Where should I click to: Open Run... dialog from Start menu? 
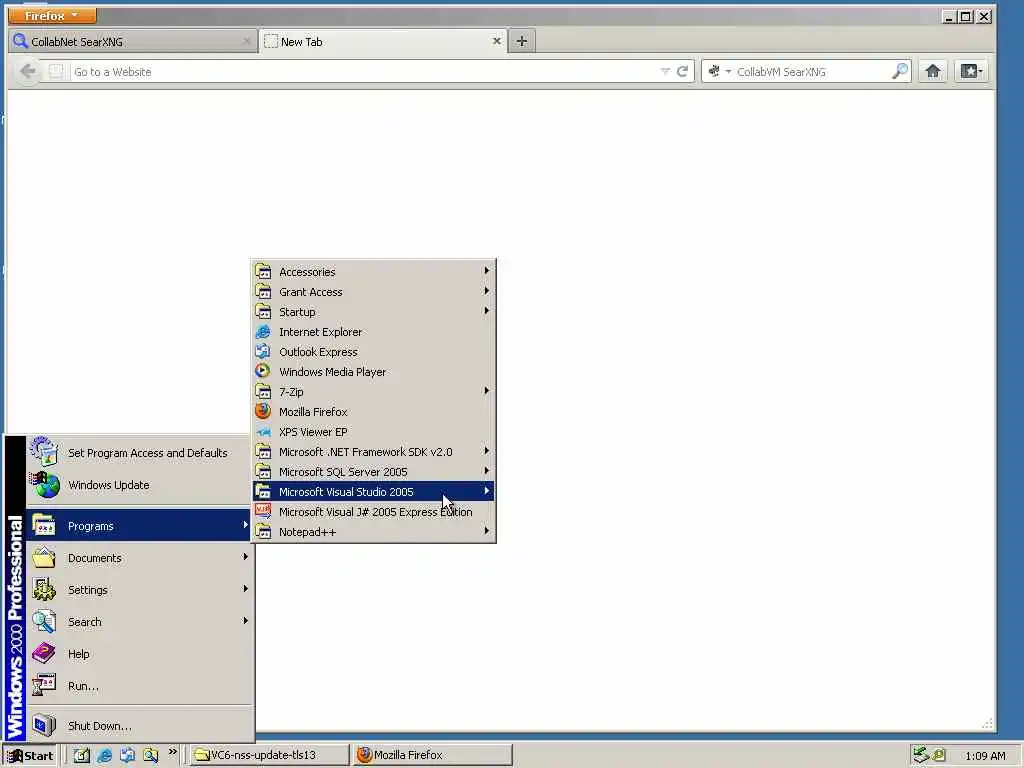coord(139,686)
